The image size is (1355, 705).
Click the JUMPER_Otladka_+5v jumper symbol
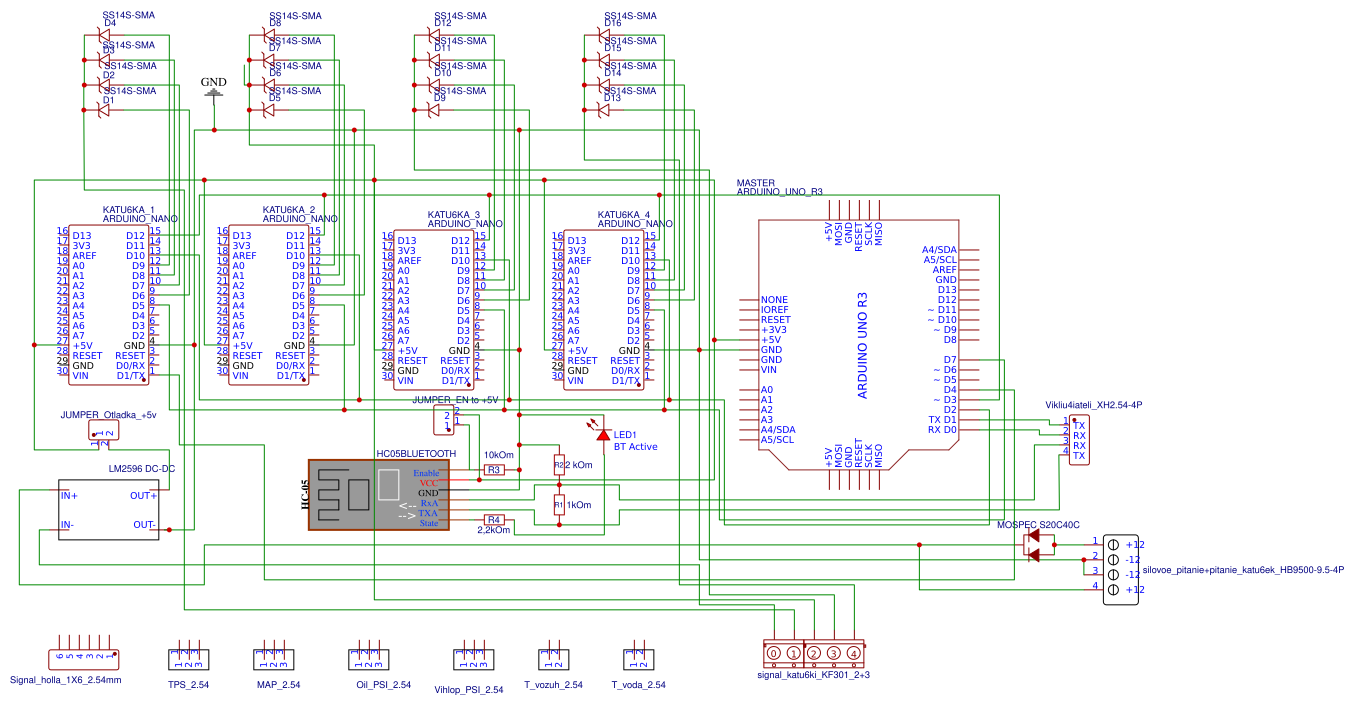pyautogui.click(x=103, y=430)
